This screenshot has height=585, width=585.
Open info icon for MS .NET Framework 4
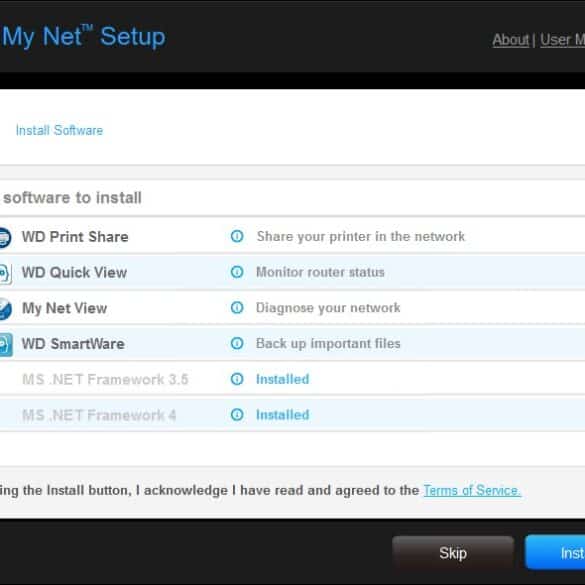coord(237,414)
